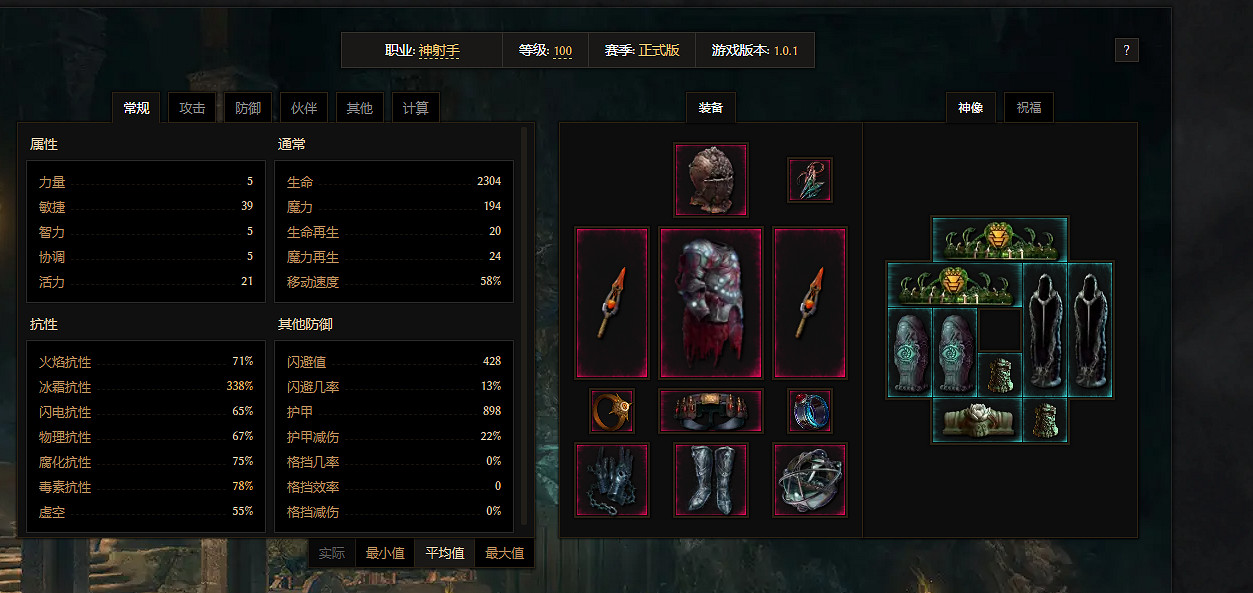This screenshot has width=1253, height=593.
Task: Select the left-hand spear weapon slot
Action: point(612,303)
